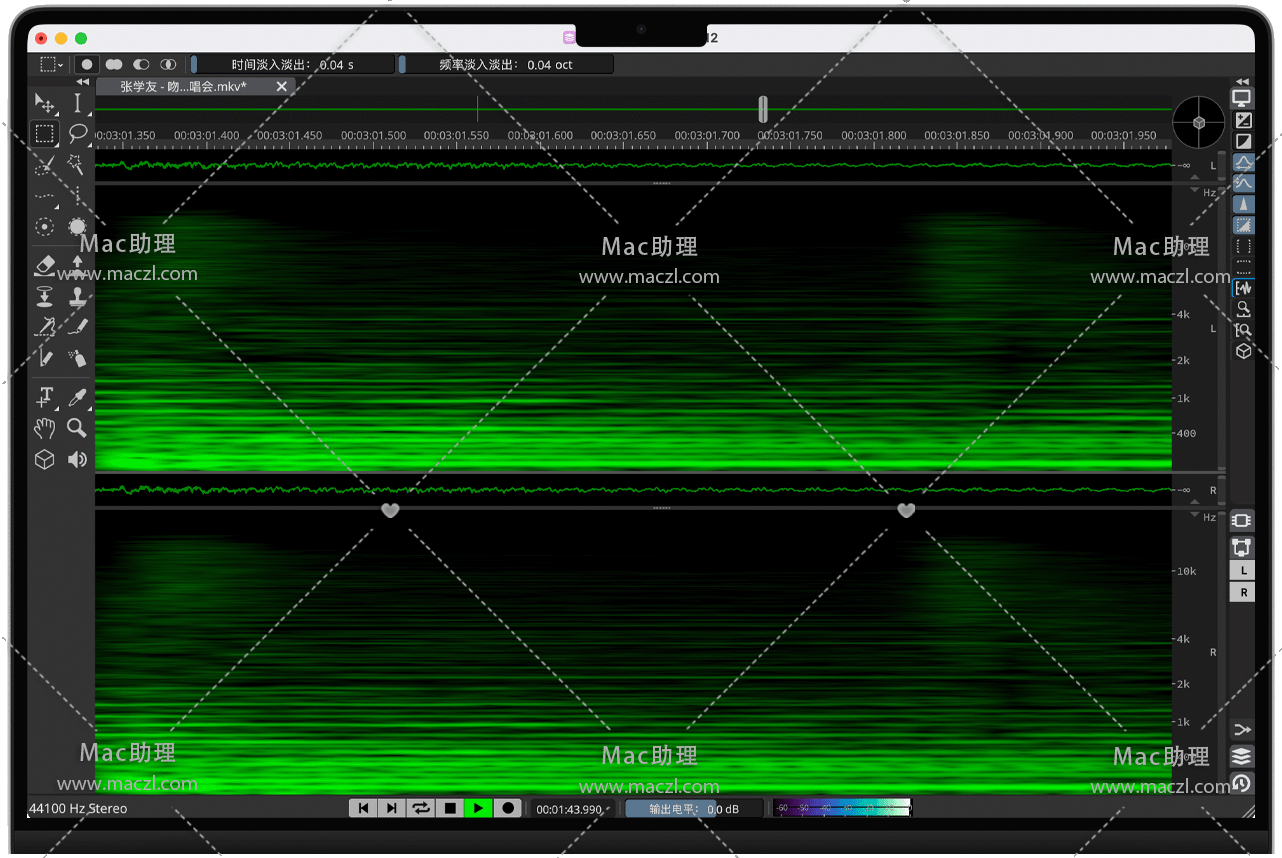Viewport: 1282px width, 858px height.
Task: Toggle the L channel button
Action: tap(1242, 570)
